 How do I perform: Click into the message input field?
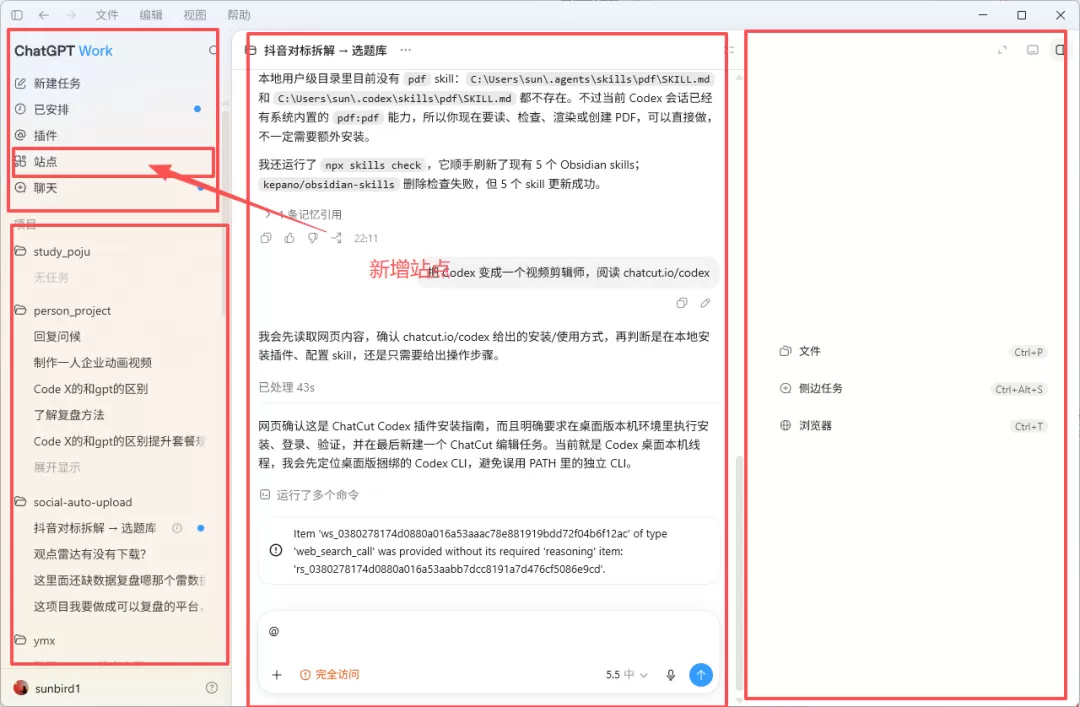click(489, 632)
